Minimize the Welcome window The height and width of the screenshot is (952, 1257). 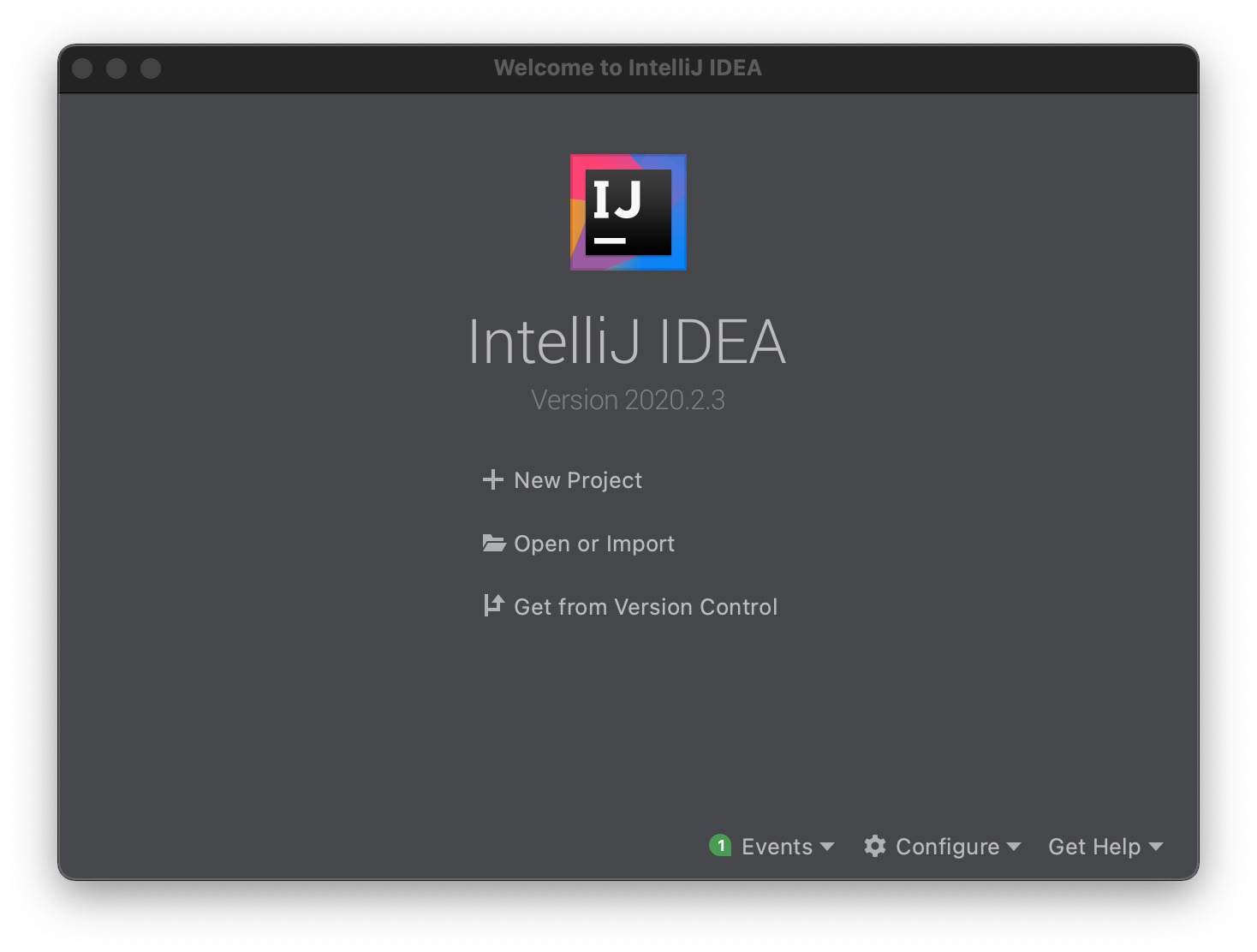click(x=116, y=68)
